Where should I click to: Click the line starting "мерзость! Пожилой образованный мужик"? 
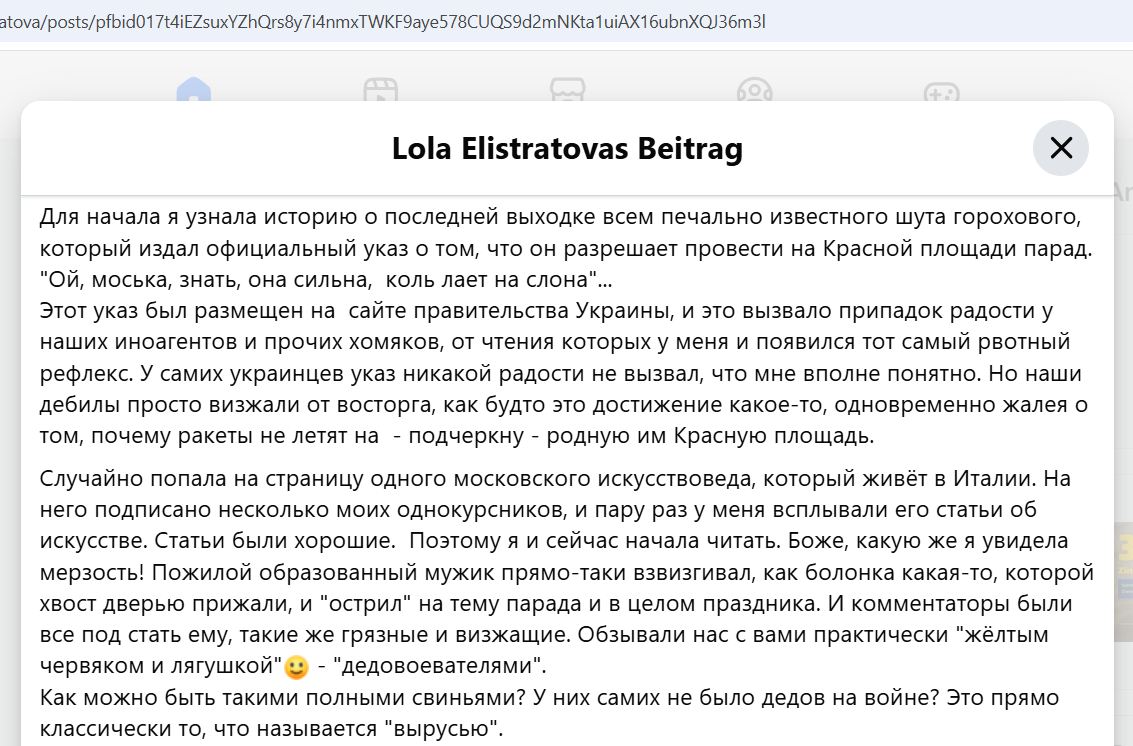click(566, 572)
